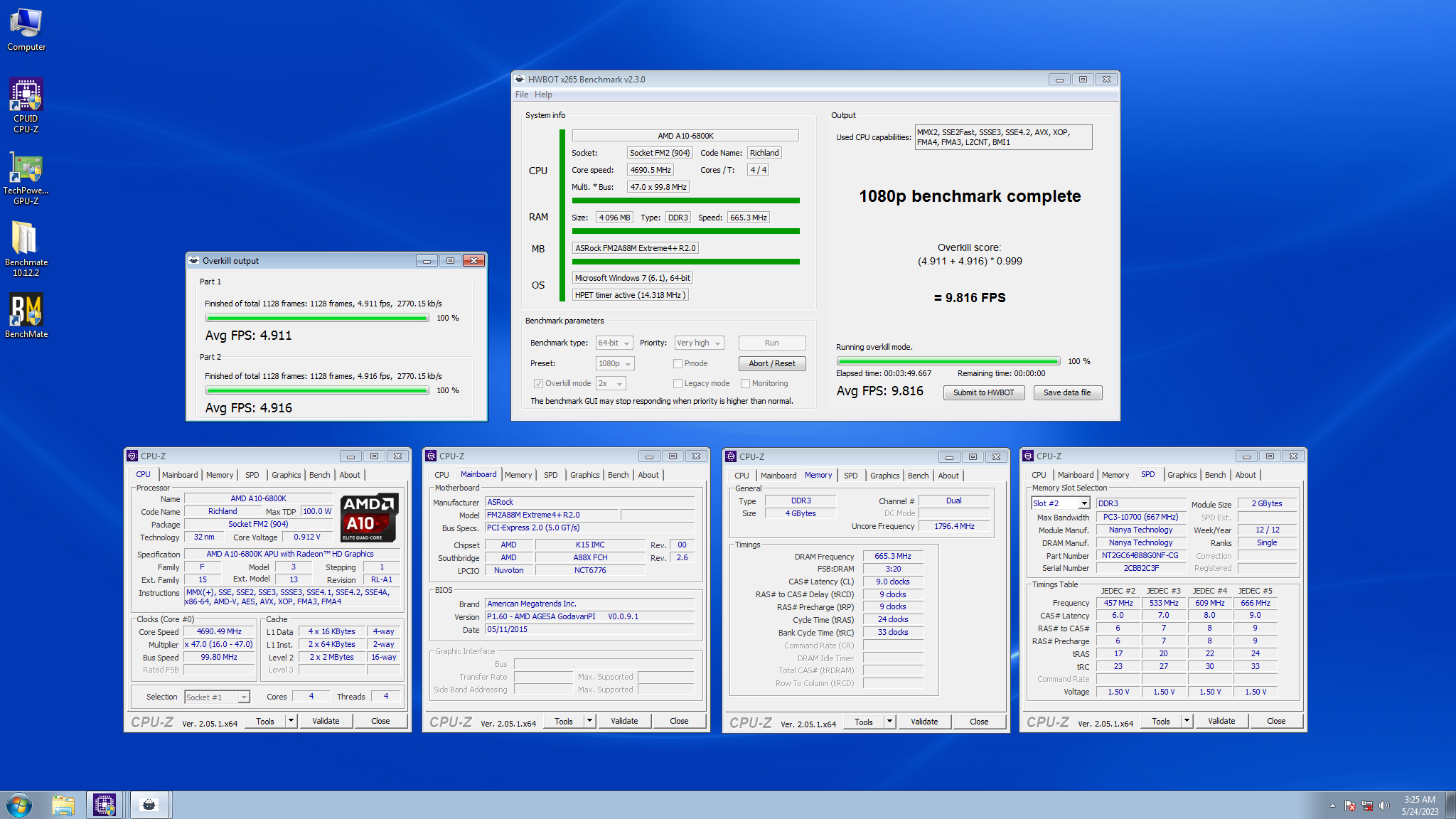1456x819 pixels.
Task: Minimize the Overkill output window
Action: [x=426, y=261]
